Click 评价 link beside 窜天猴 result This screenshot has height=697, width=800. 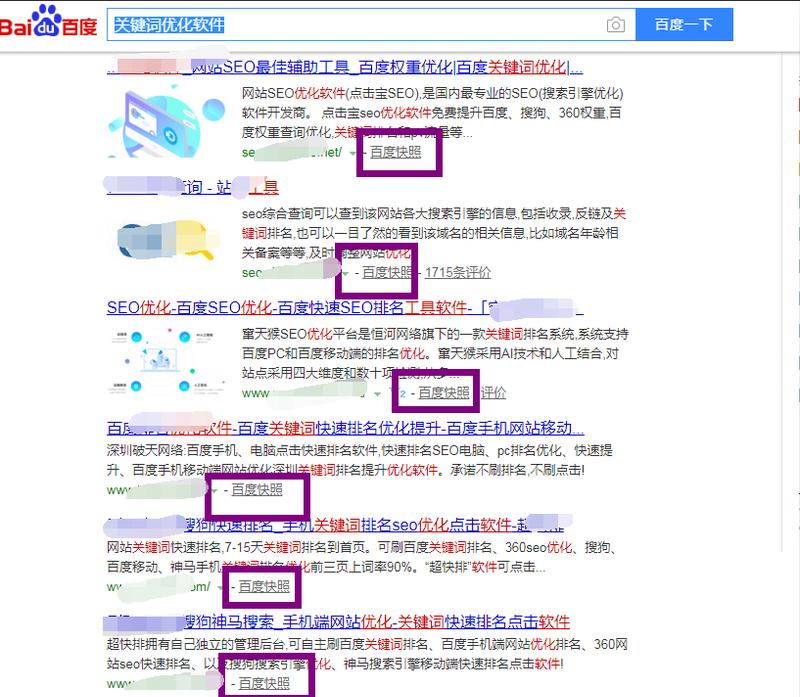(x=493, y=392)
